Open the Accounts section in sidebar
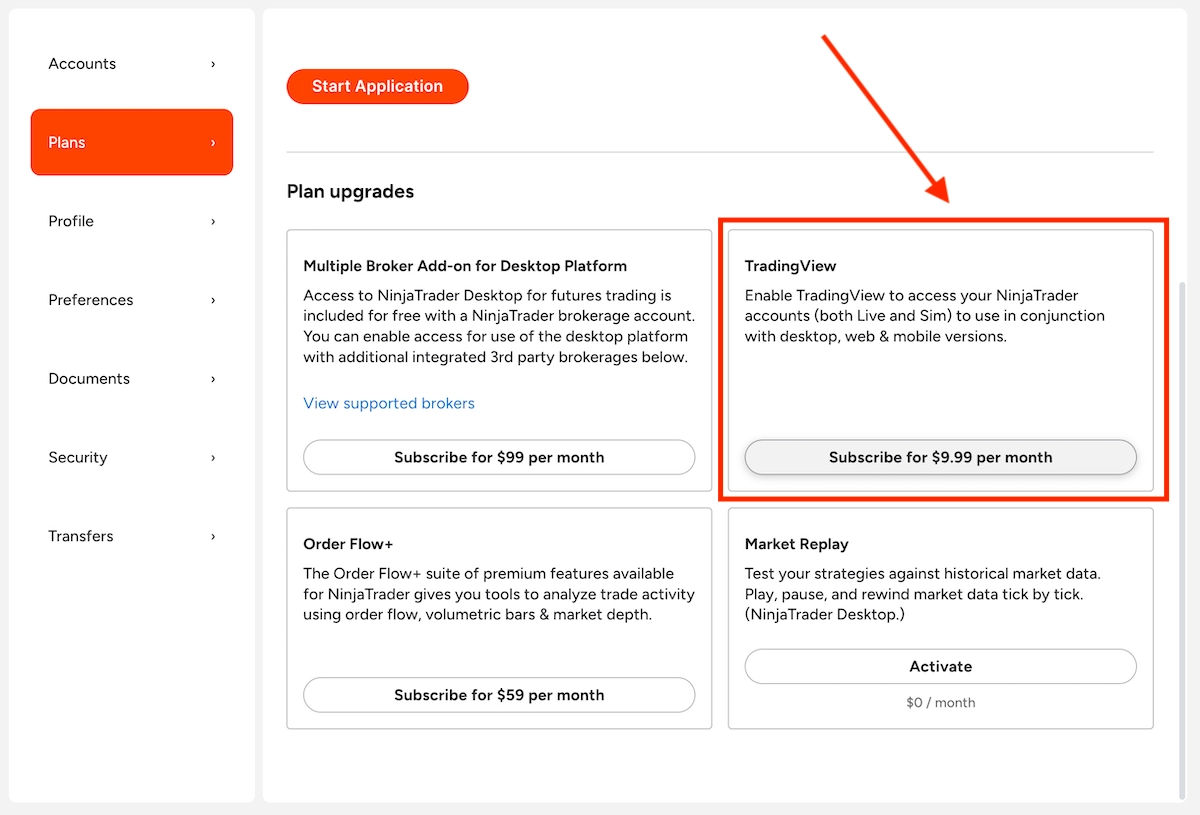1200x815 pixels. [132, 64]
